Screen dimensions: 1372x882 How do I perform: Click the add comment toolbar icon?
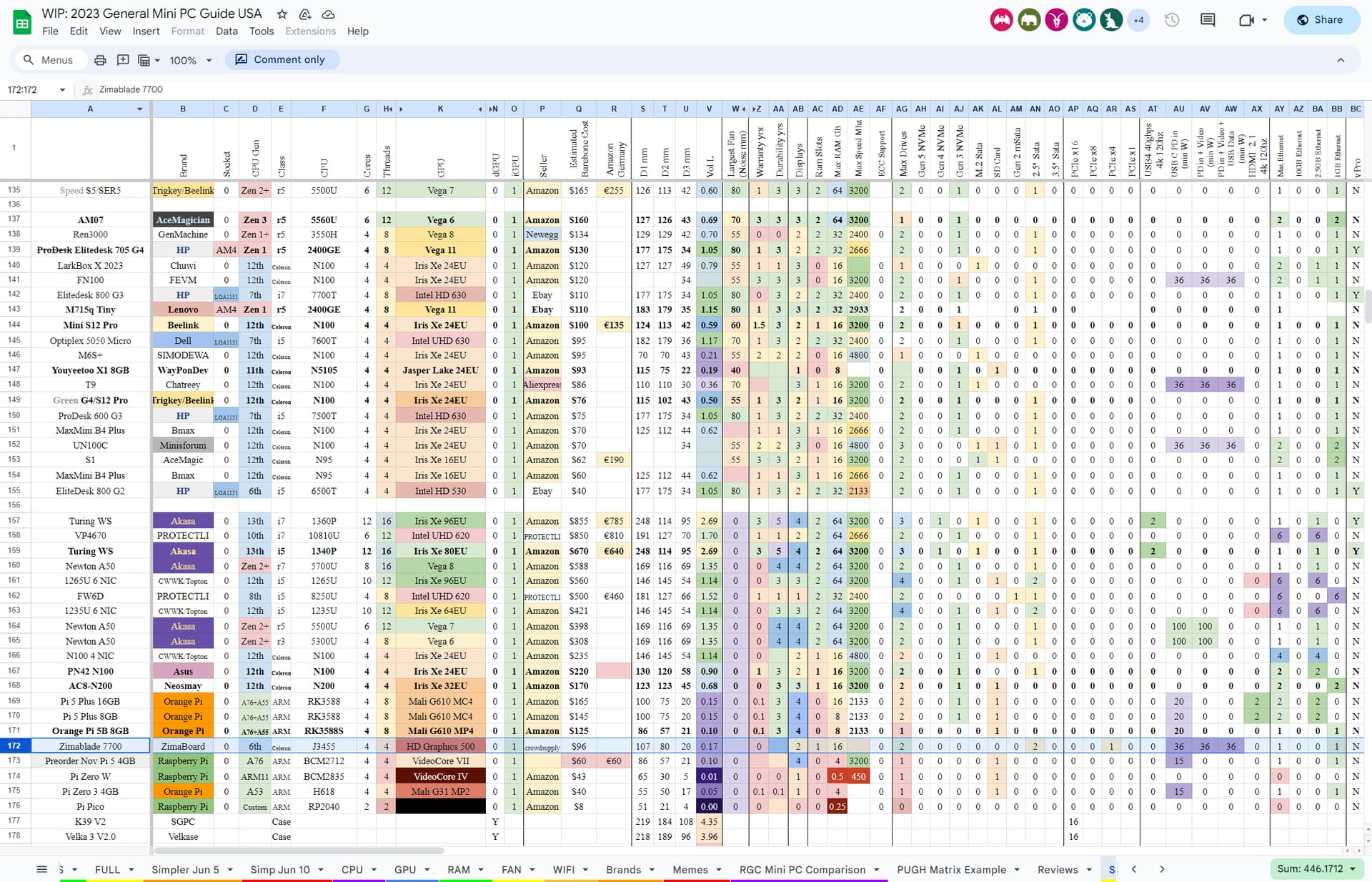pos(123,60)
